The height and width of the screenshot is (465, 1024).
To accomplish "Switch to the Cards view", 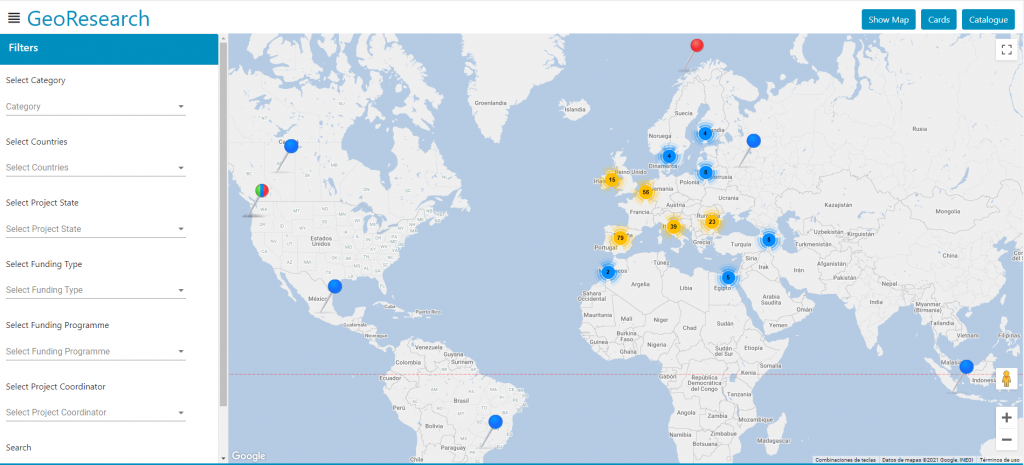I will click(x=938, y=19).
